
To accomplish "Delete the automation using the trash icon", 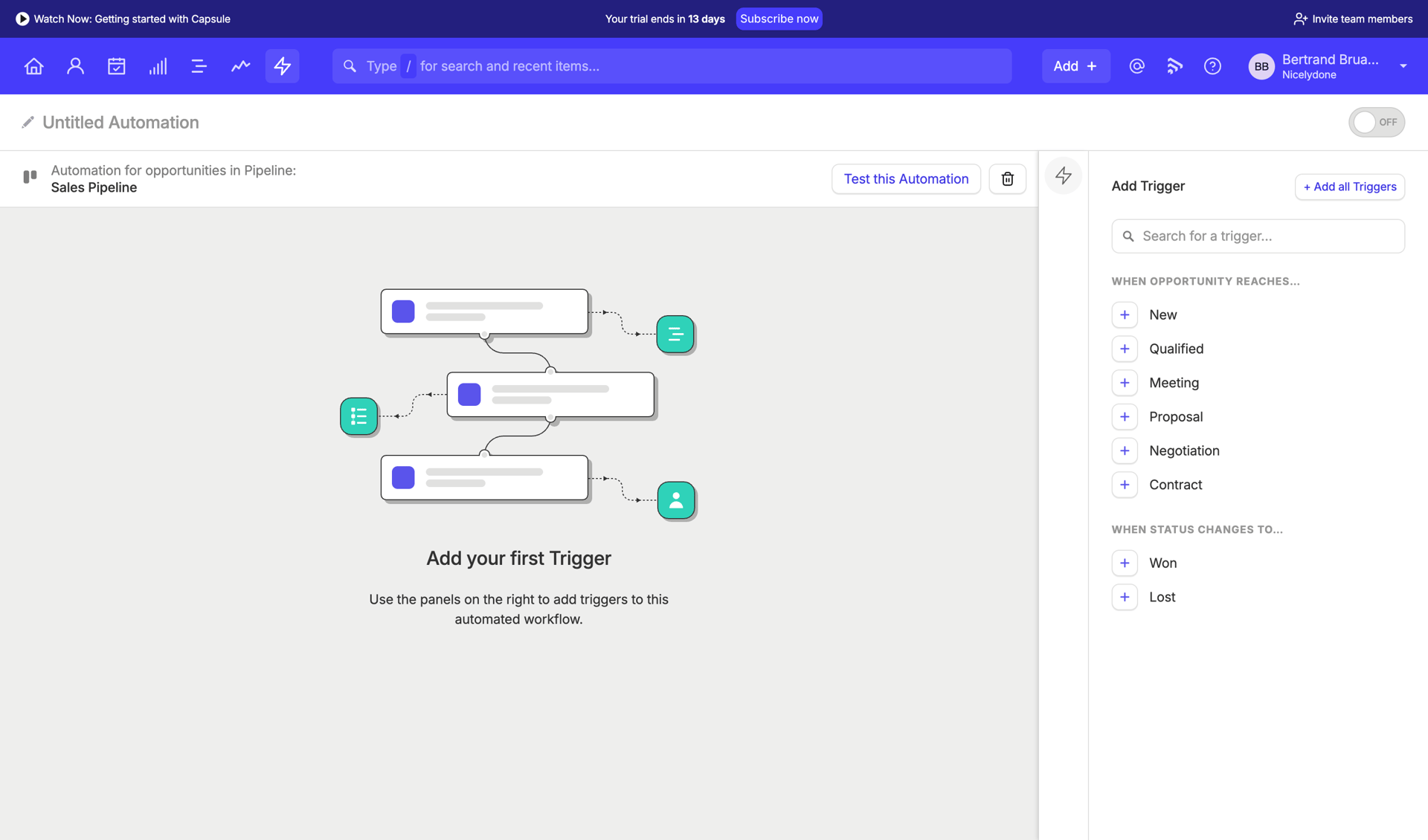I will (1007, 178).
